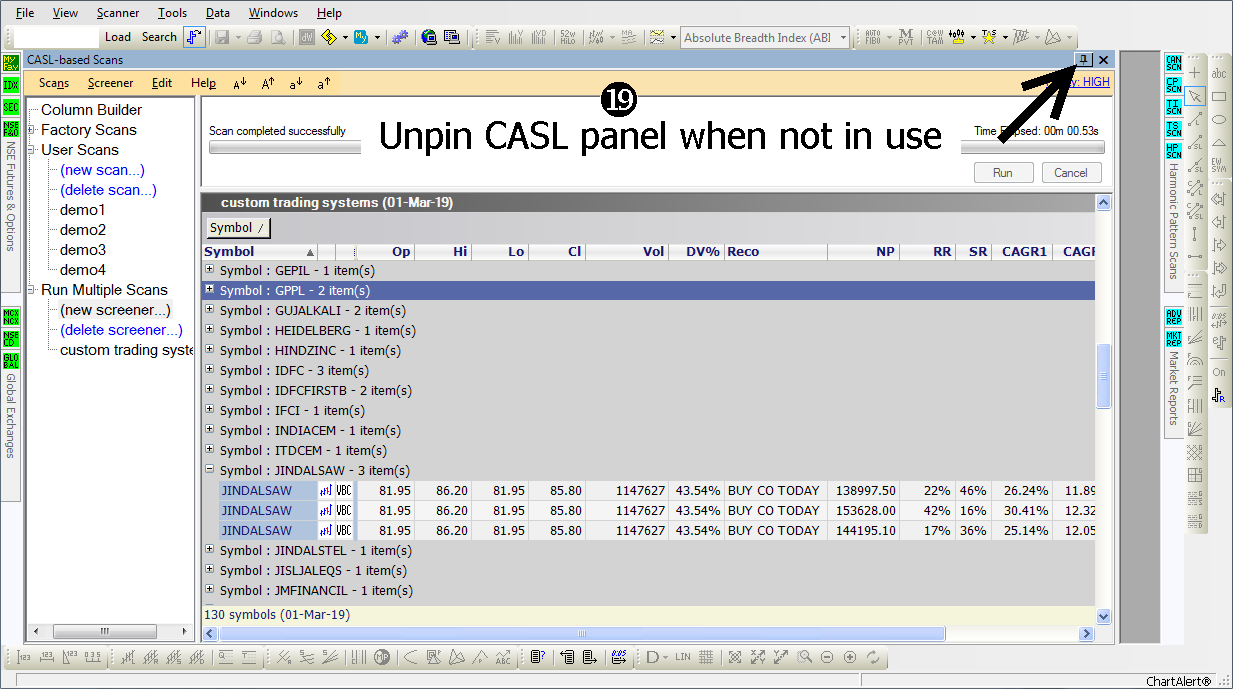
Task: Open the File menu
Action: click(x=25, y=13)
